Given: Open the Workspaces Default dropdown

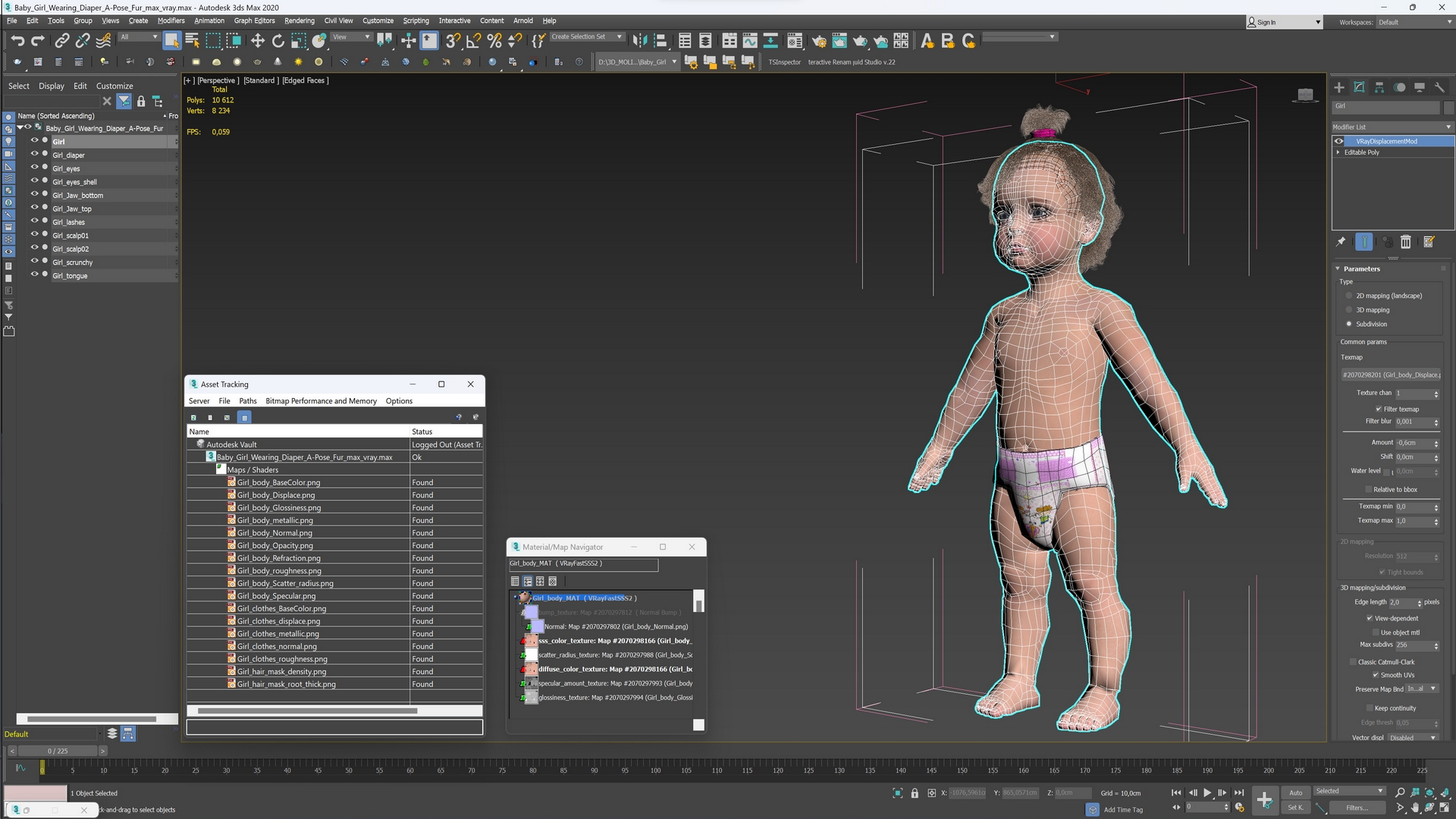Looking at the screenshot, I should pos(1414,22).
